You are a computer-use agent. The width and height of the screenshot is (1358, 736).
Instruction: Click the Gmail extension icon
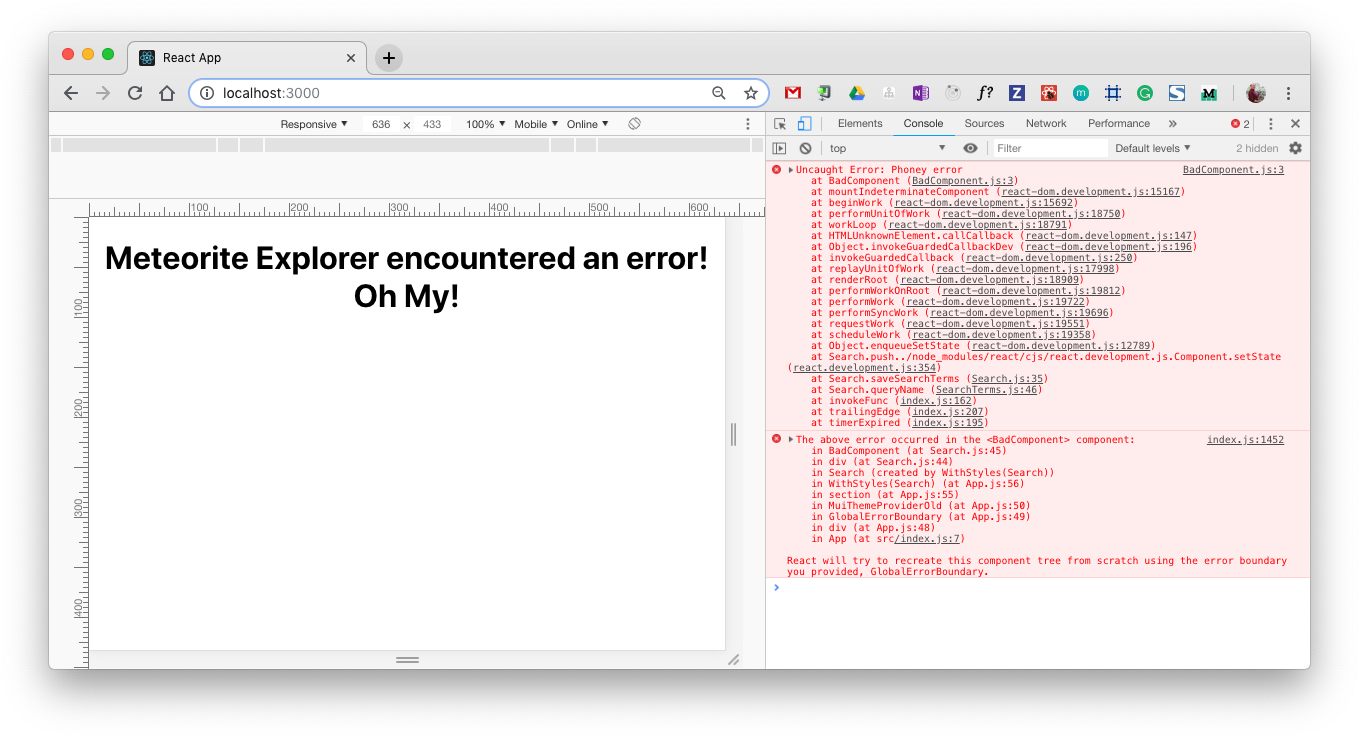pyautogui.click(x=793, y=93)
